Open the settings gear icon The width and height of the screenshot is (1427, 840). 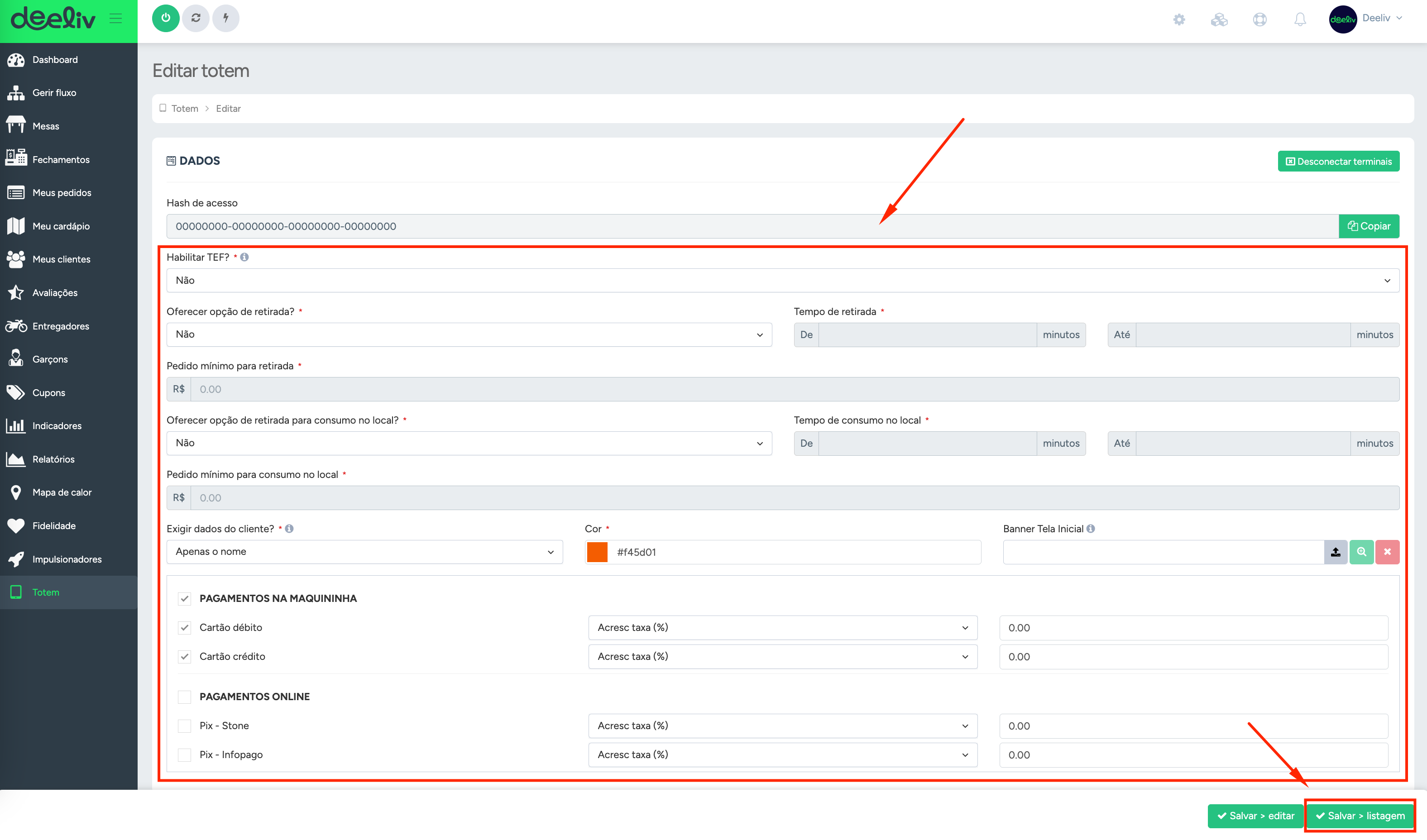(1179, 19)
